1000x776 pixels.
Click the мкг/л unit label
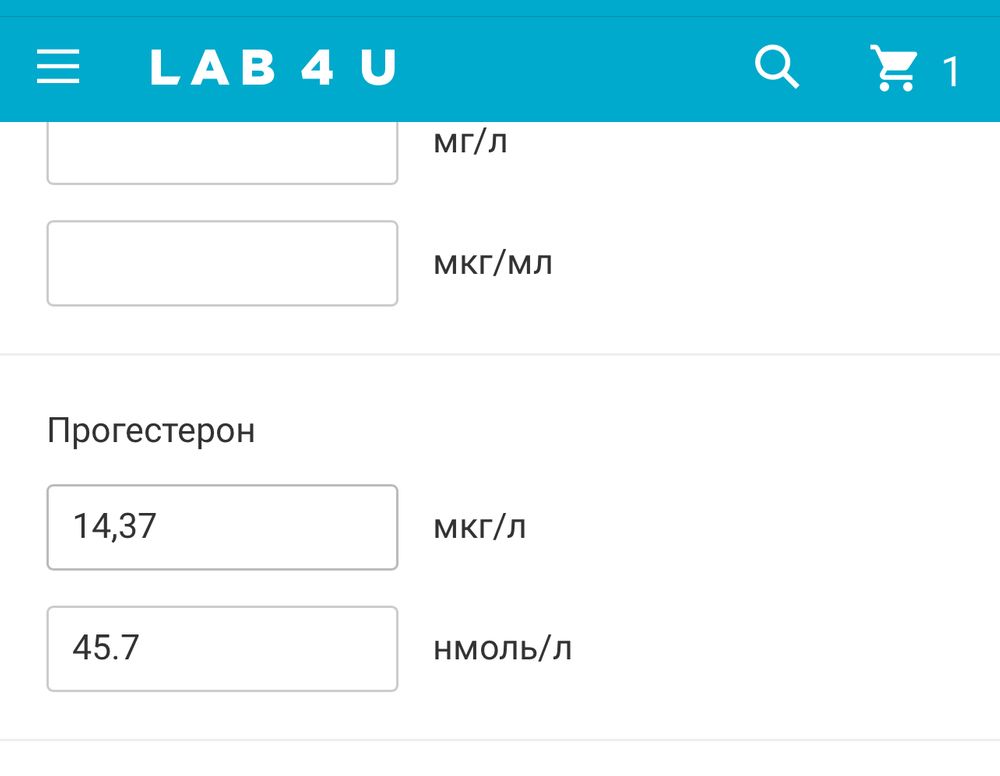(x=479, y=527)
